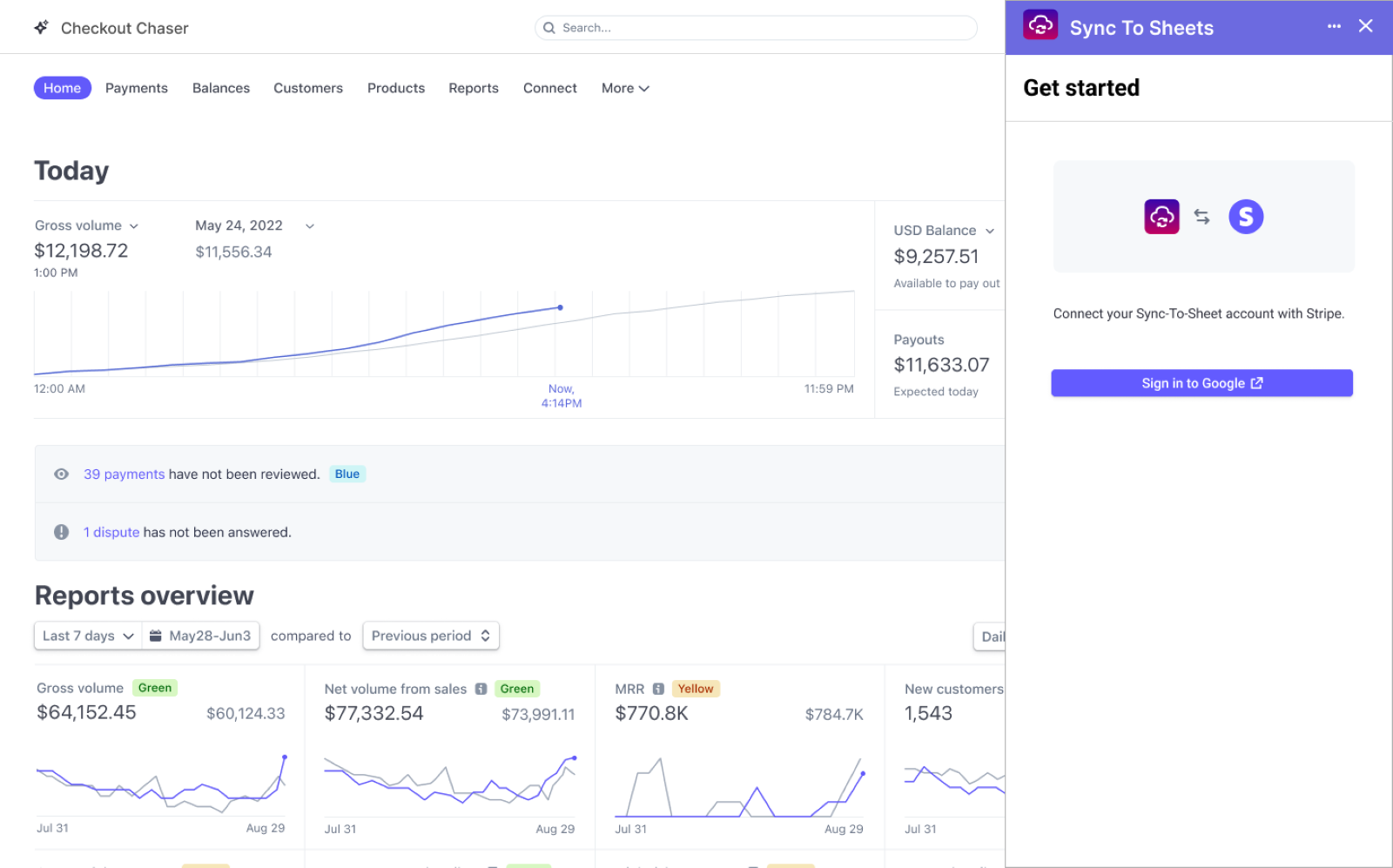The image size is (1393, 868).
Task: Open the 39 payments link
Action: point(124,474)
